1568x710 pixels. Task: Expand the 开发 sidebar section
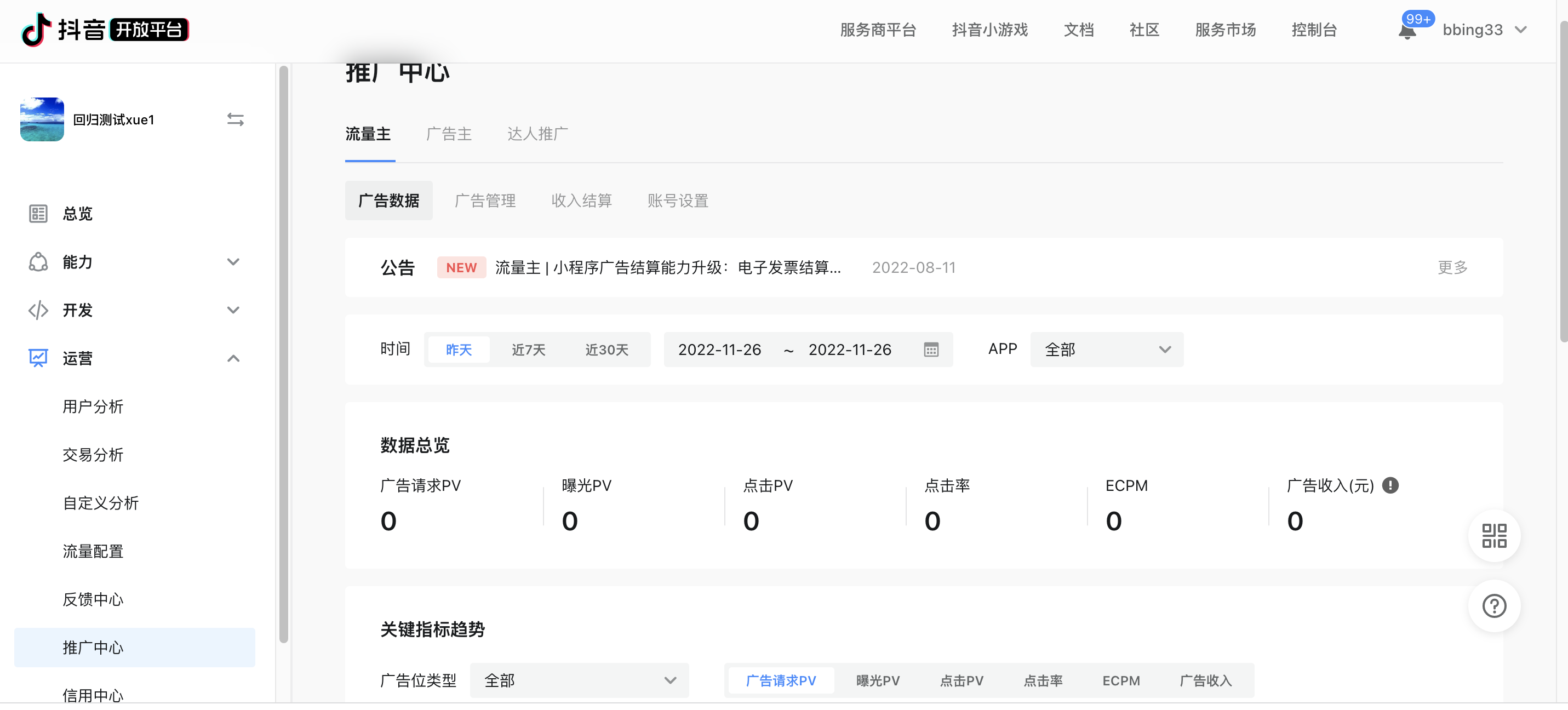(233, 310)
